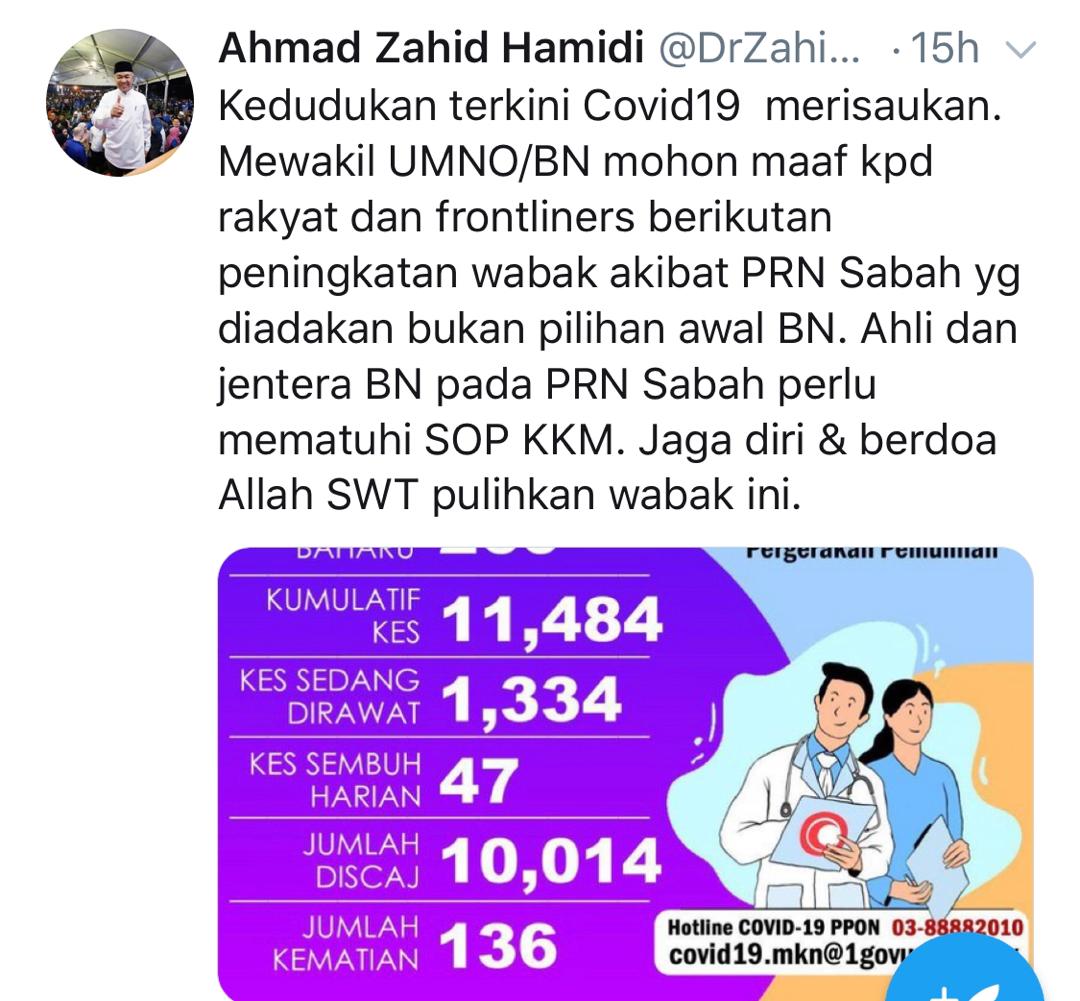The width and height of the screenshot is (1080, 1001).
Task: Tap the KUMULATIF KES label in image
Action: (x=344, y=616)
